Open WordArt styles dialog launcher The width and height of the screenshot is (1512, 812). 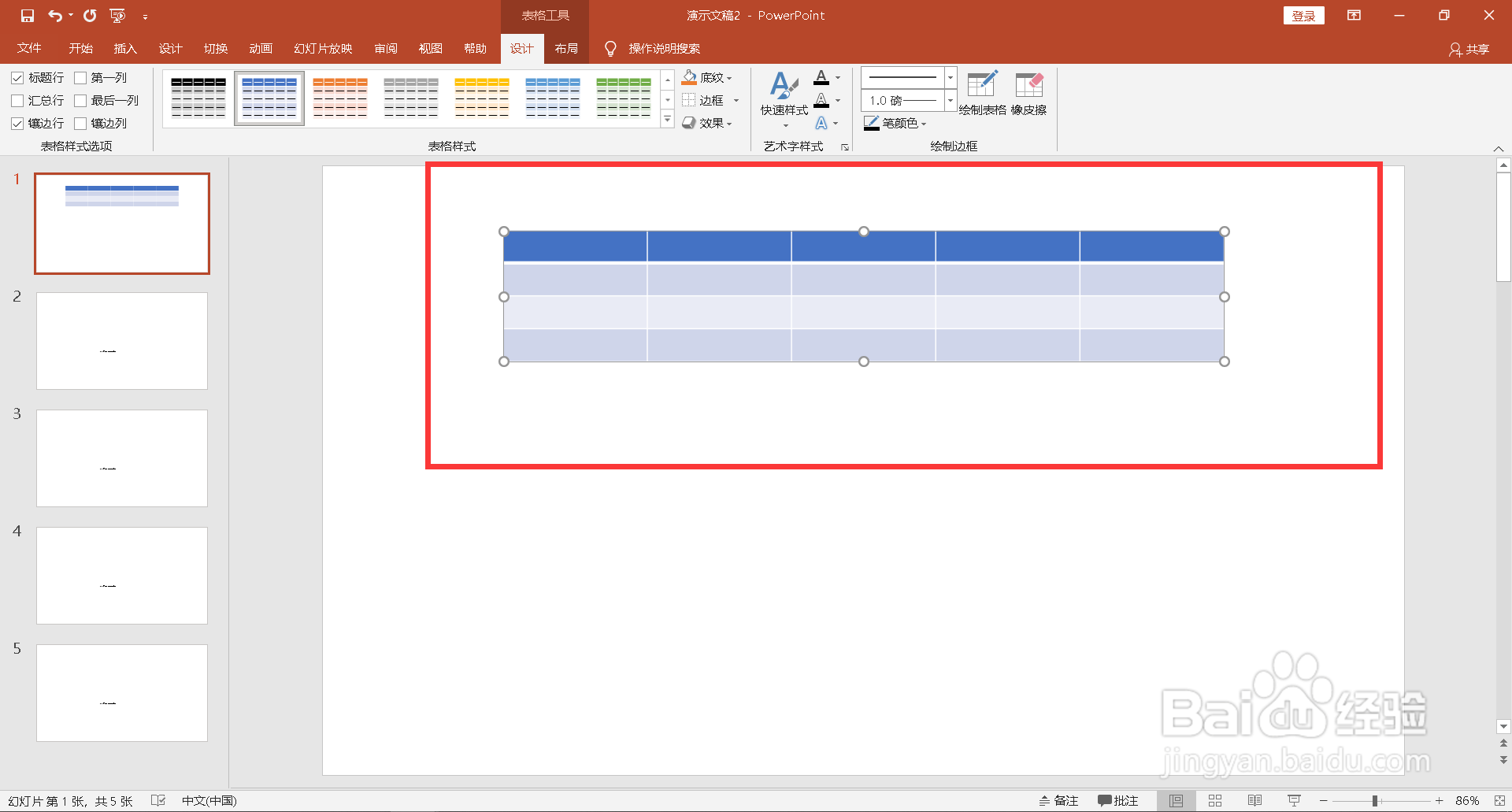click(845, 147)
